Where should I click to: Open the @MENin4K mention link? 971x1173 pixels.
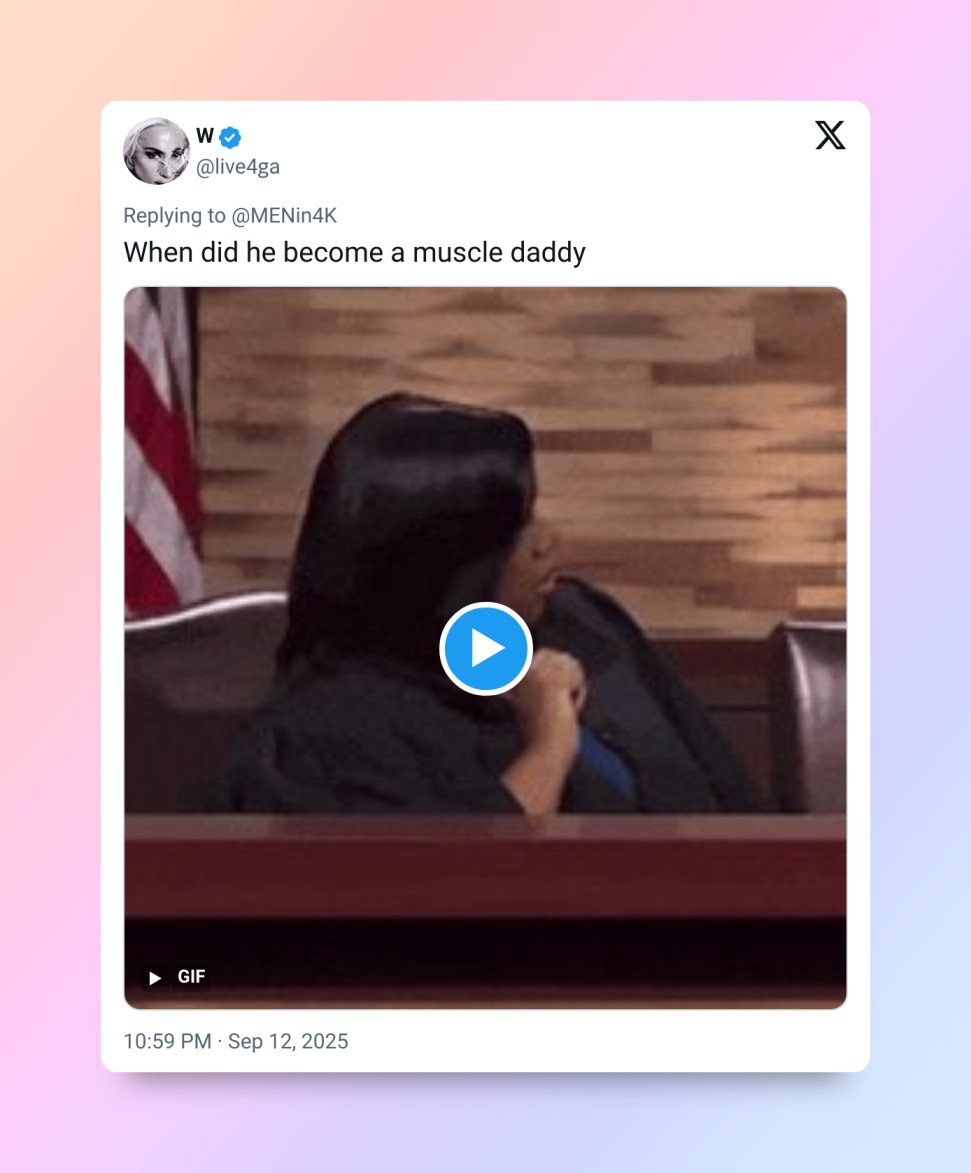point(284,215)
